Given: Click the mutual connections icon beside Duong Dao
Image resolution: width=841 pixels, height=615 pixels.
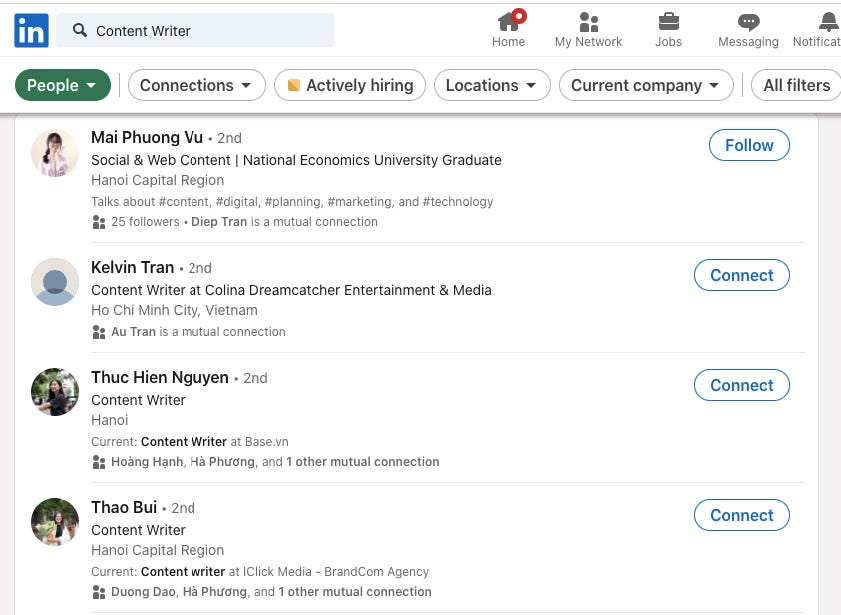Looking at the screenshot, I should pyautogui.click(x=99, y=592).
